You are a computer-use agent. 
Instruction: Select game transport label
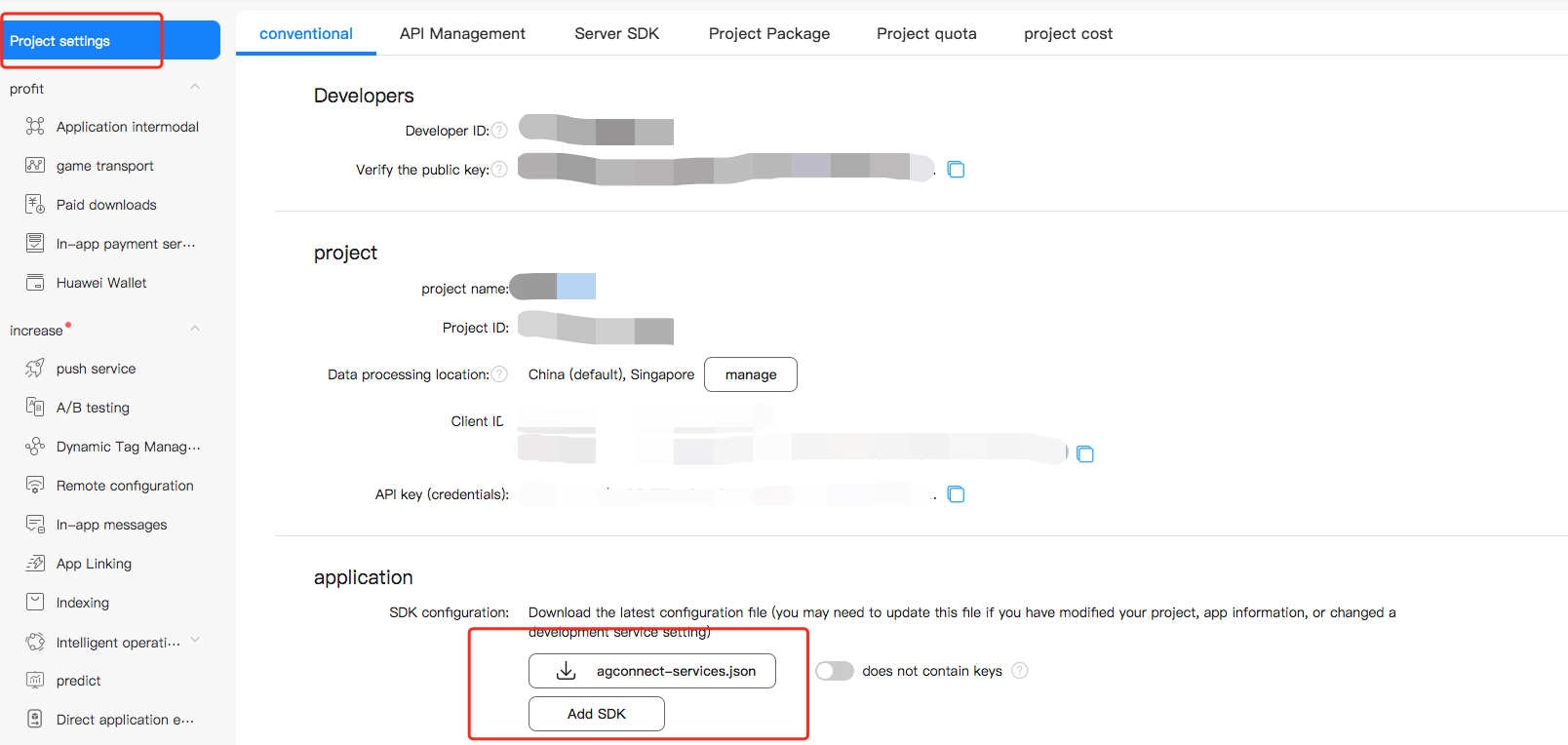point(105,166)
